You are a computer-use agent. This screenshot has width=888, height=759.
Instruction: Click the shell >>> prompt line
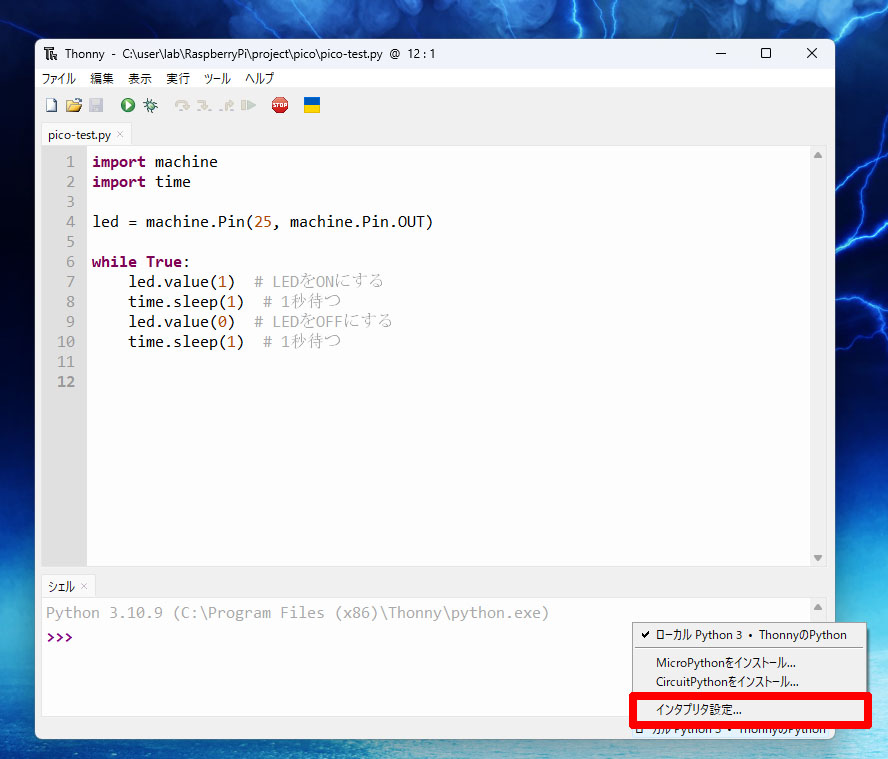[x=59, y=638]
